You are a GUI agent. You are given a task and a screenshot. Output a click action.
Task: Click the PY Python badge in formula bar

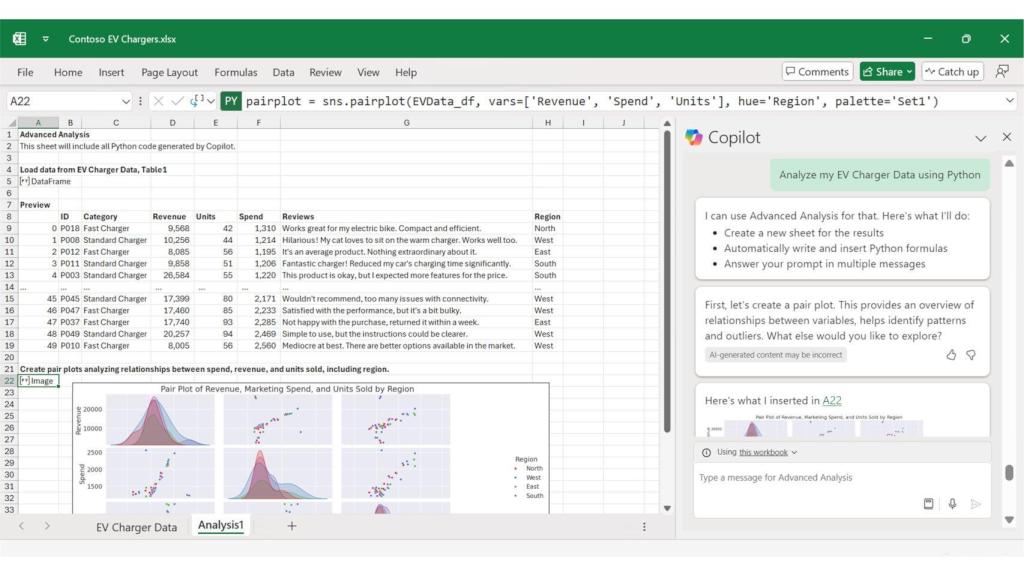click(230, 100)
